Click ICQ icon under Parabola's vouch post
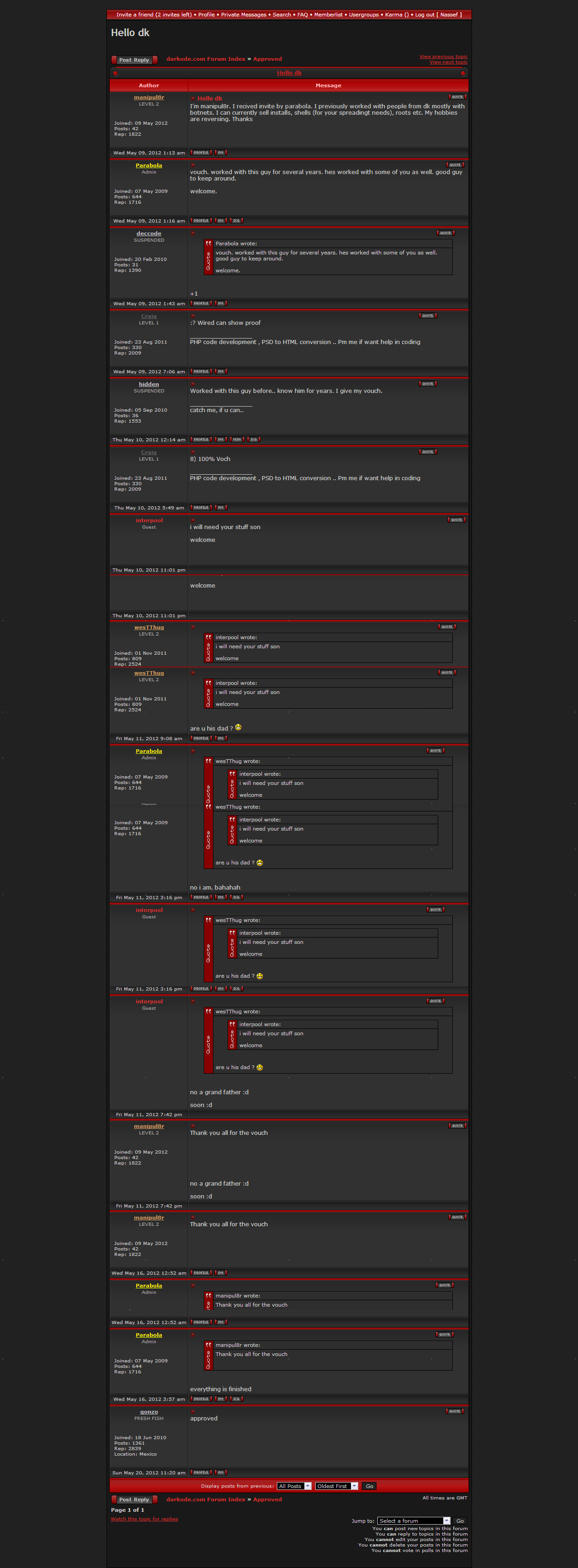Viewport: 578px width, 1568px height. coord(236,221)
